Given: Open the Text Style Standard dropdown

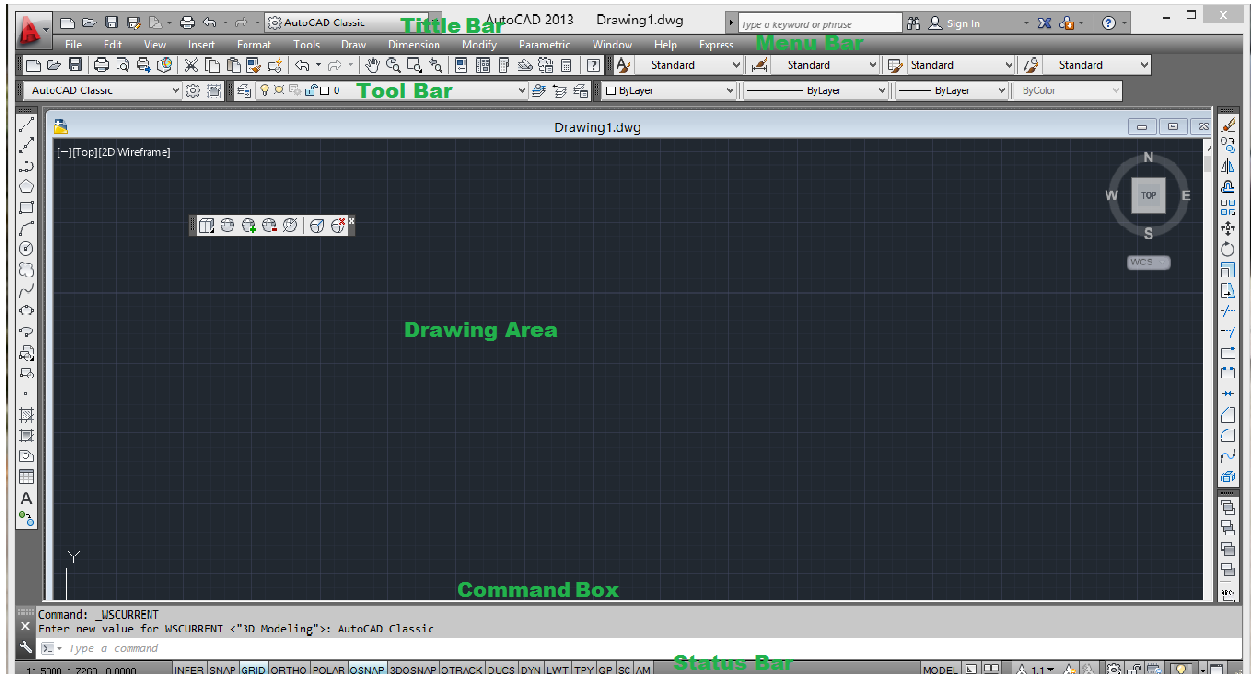Looking at the screenshot, I should 689,65.
